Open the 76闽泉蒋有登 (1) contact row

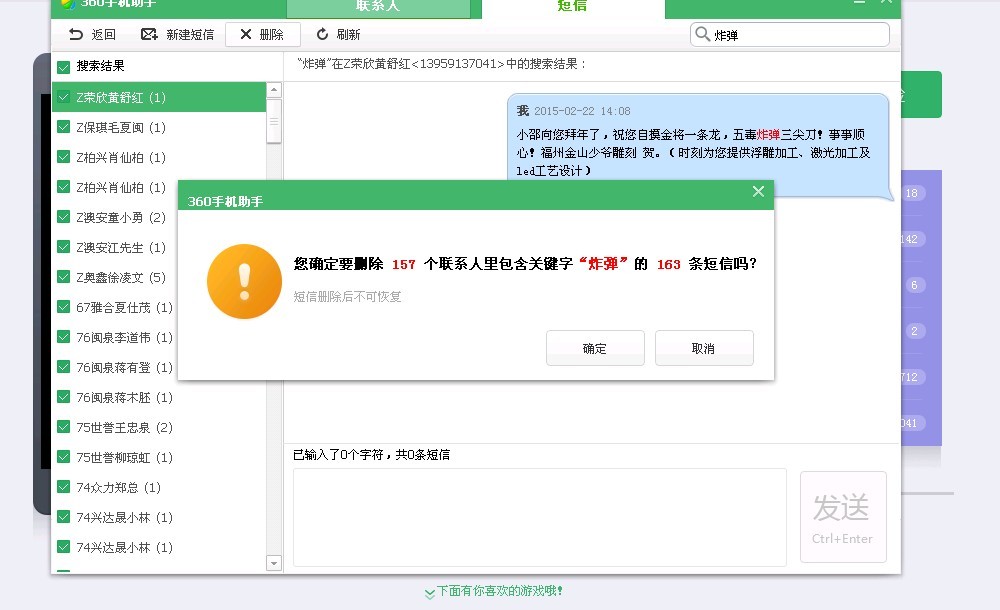coord(159,367)
